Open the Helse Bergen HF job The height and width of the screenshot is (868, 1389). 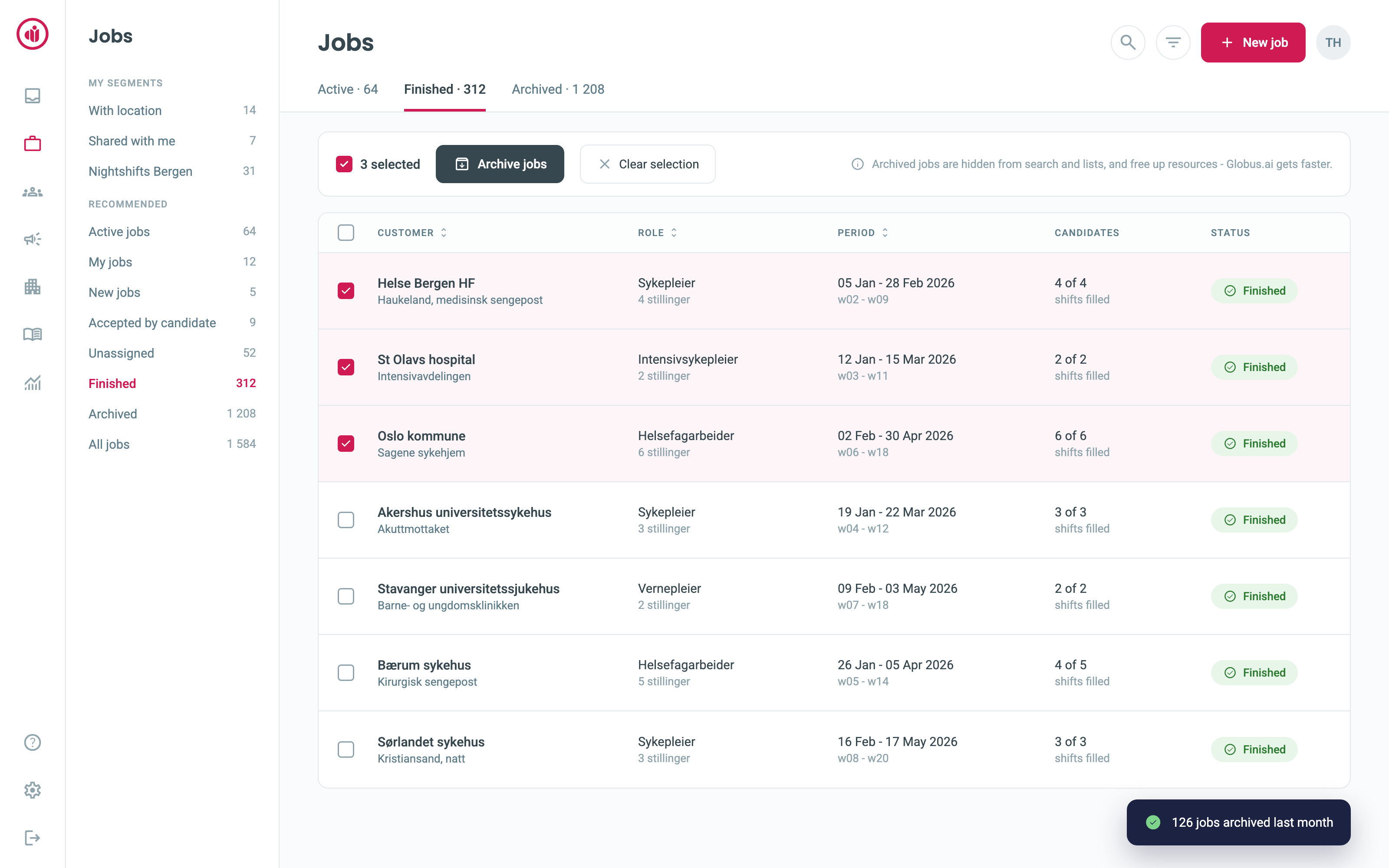426,283
